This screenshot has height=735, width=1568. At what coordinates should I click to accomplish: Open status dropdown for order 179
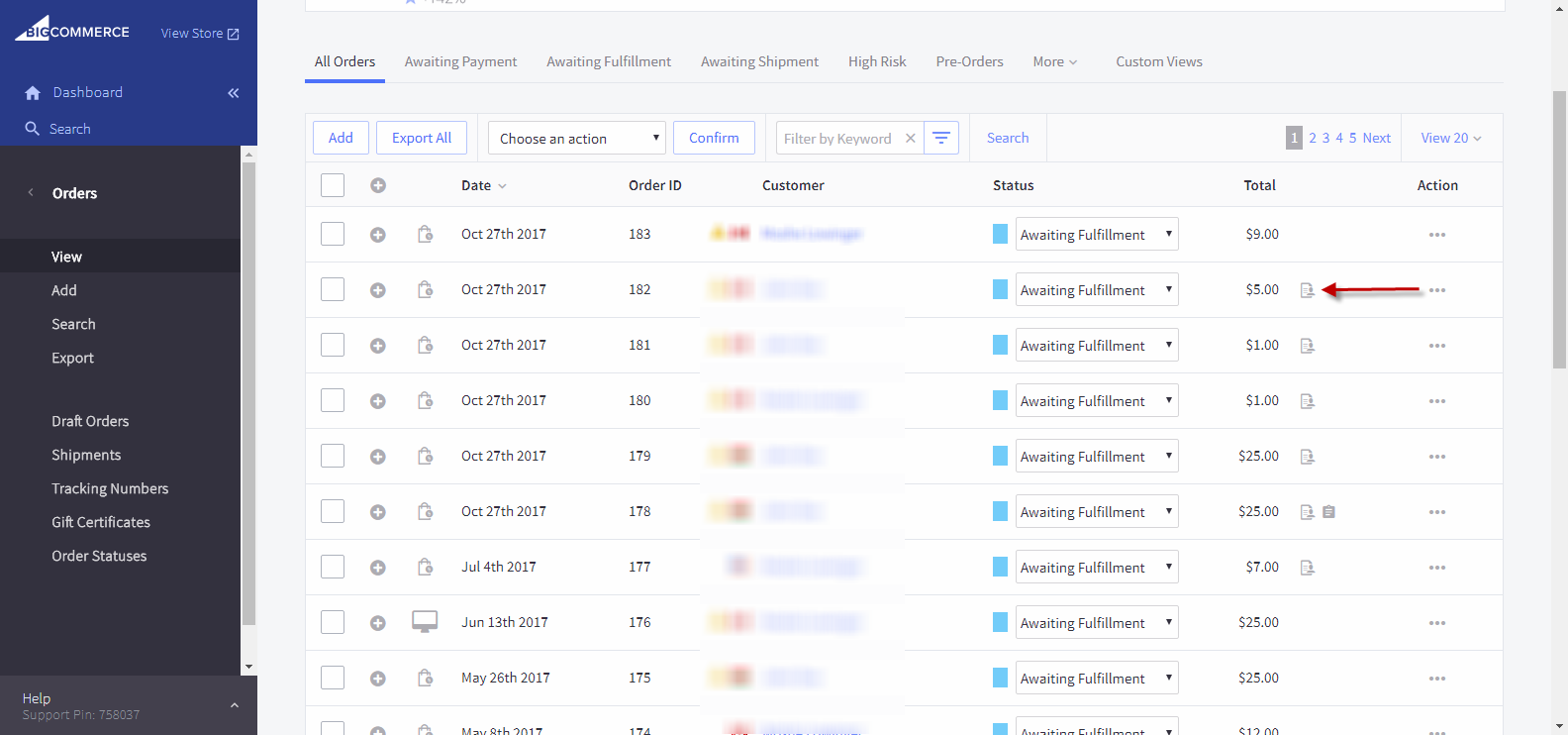tap(1097, 456)
